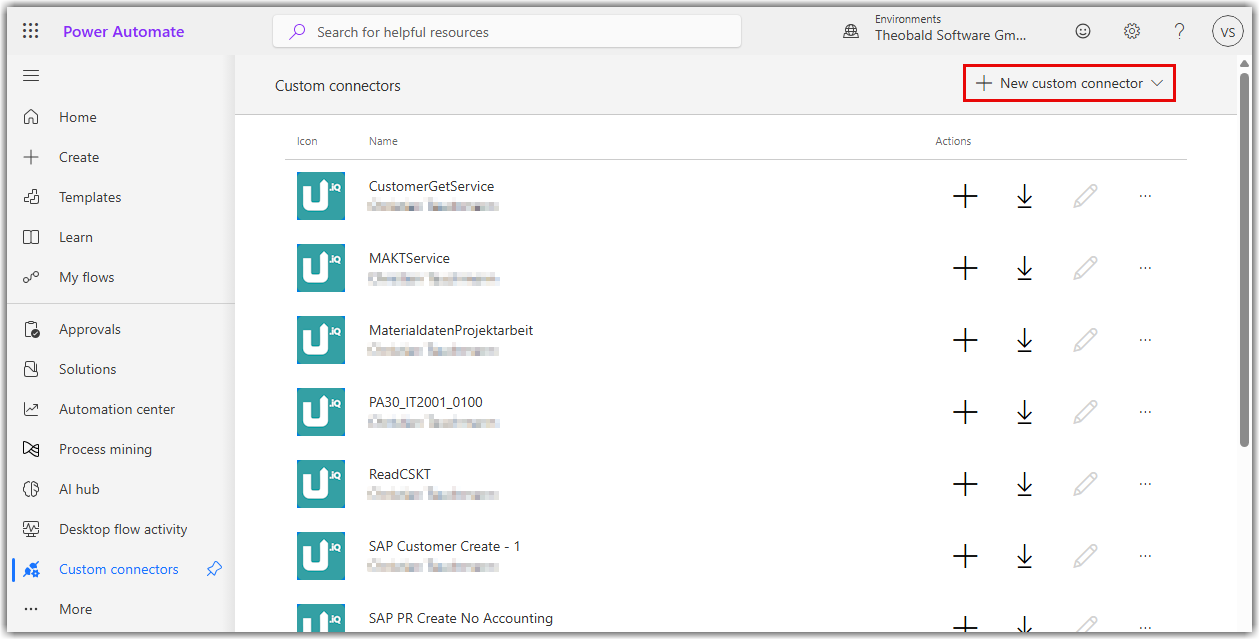Open the help question mark icon
The height and width of the screenshot is (640, 1260).
(1180, 31)
